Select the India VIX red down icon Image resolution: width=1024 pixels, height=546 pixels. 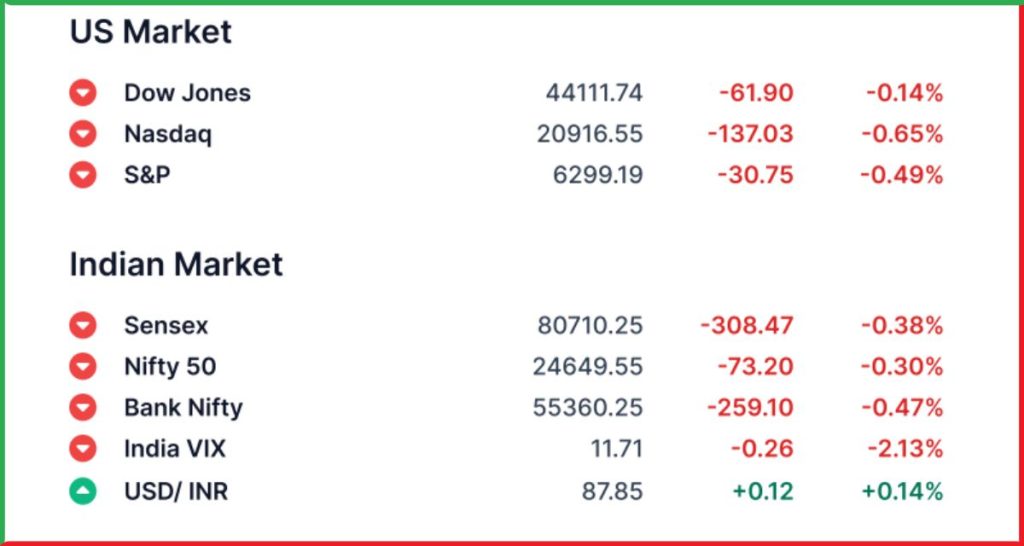coord(83,449)
